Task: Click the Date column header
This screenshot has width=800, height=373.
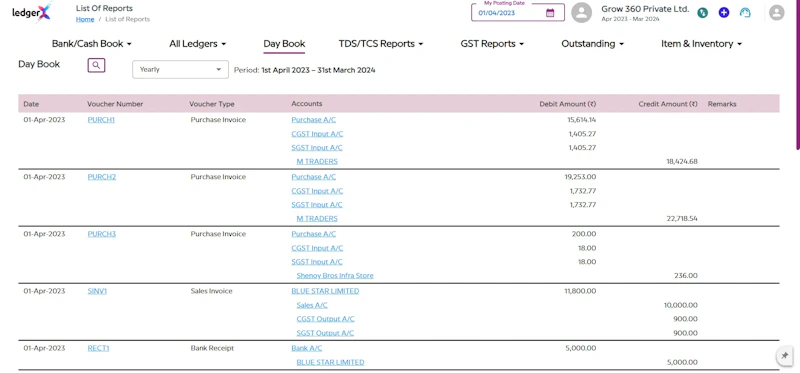Action: click(31, 104)
